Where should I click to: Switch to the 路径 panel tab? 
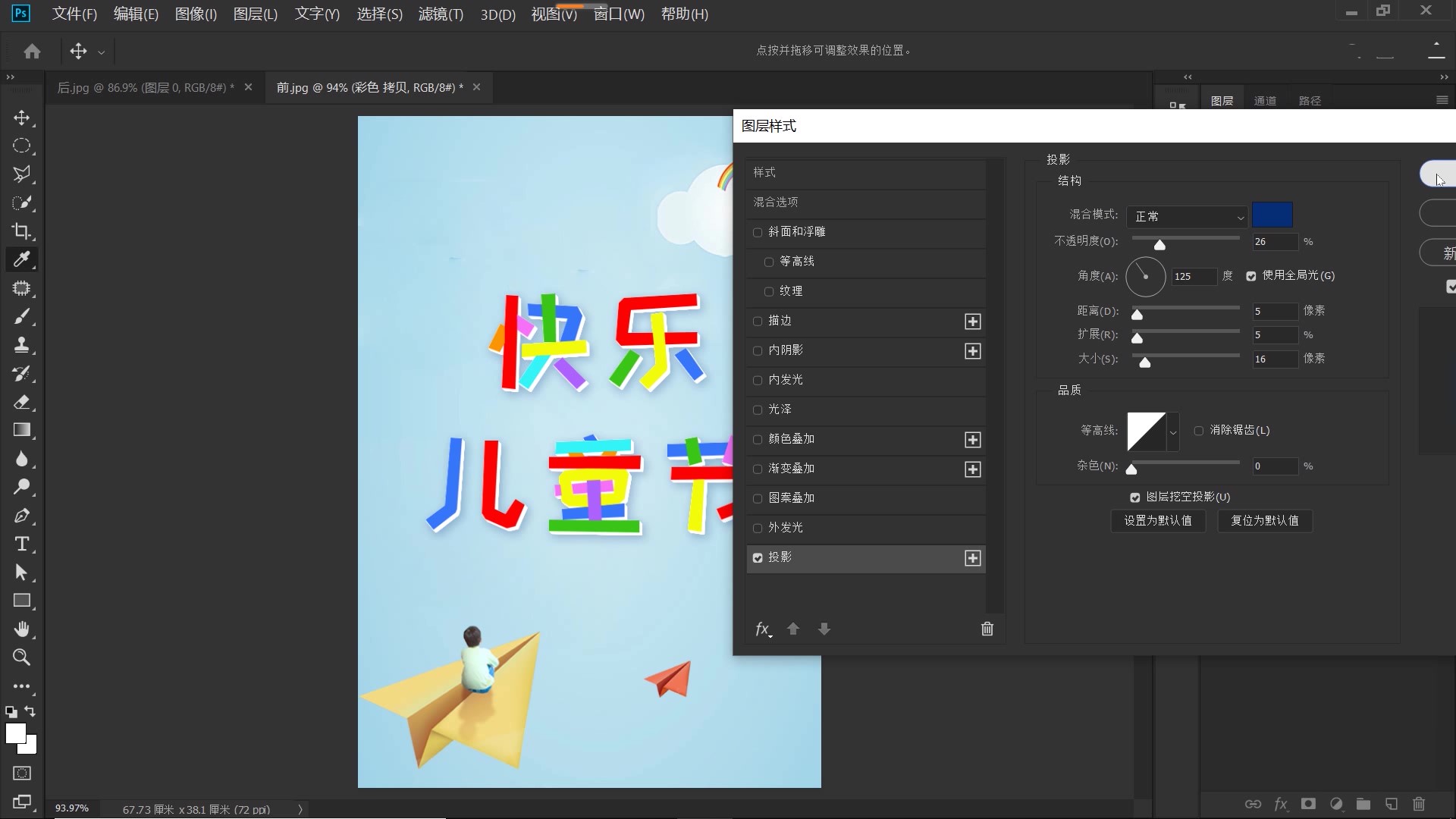click(1310, 101)
